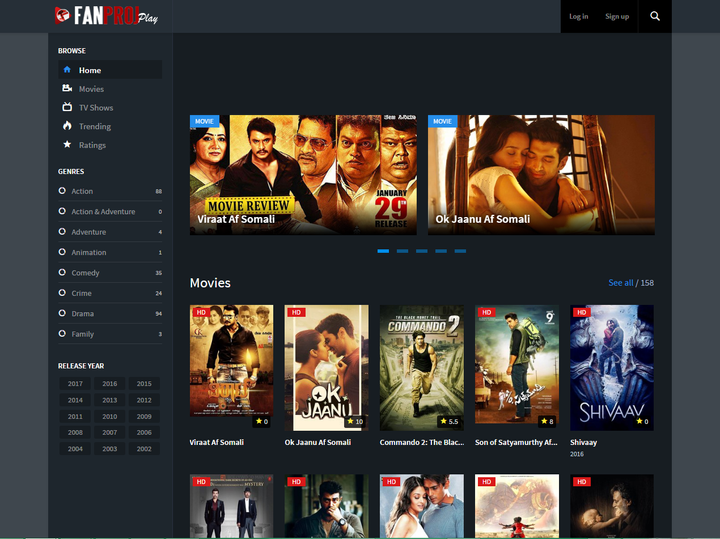The height and width of the screenshot is (539, 720).
Task: Click star rating 5.5 on Commando 2 poster
Action: coord(449,421)
